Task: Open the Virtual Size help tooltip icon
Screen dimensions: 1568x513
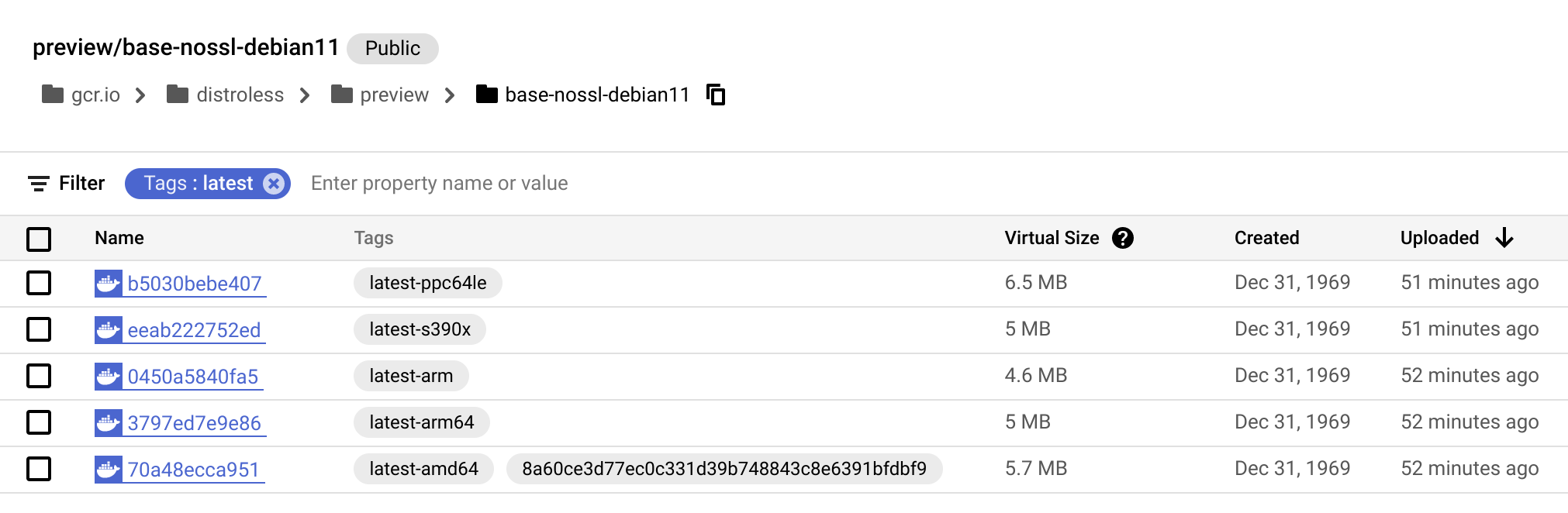Action: coord(1123,238)
